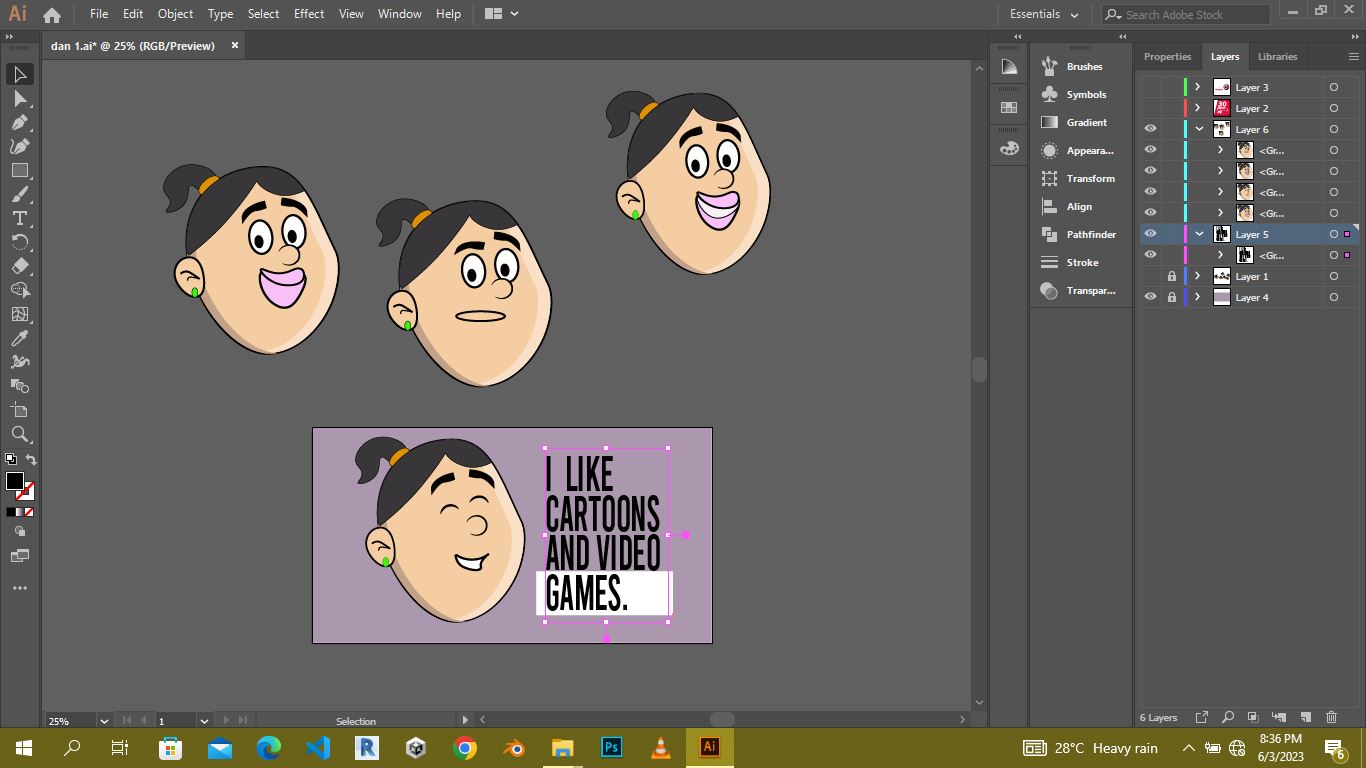
Task: Select the Zoom tool
Action: pos(19,434)
